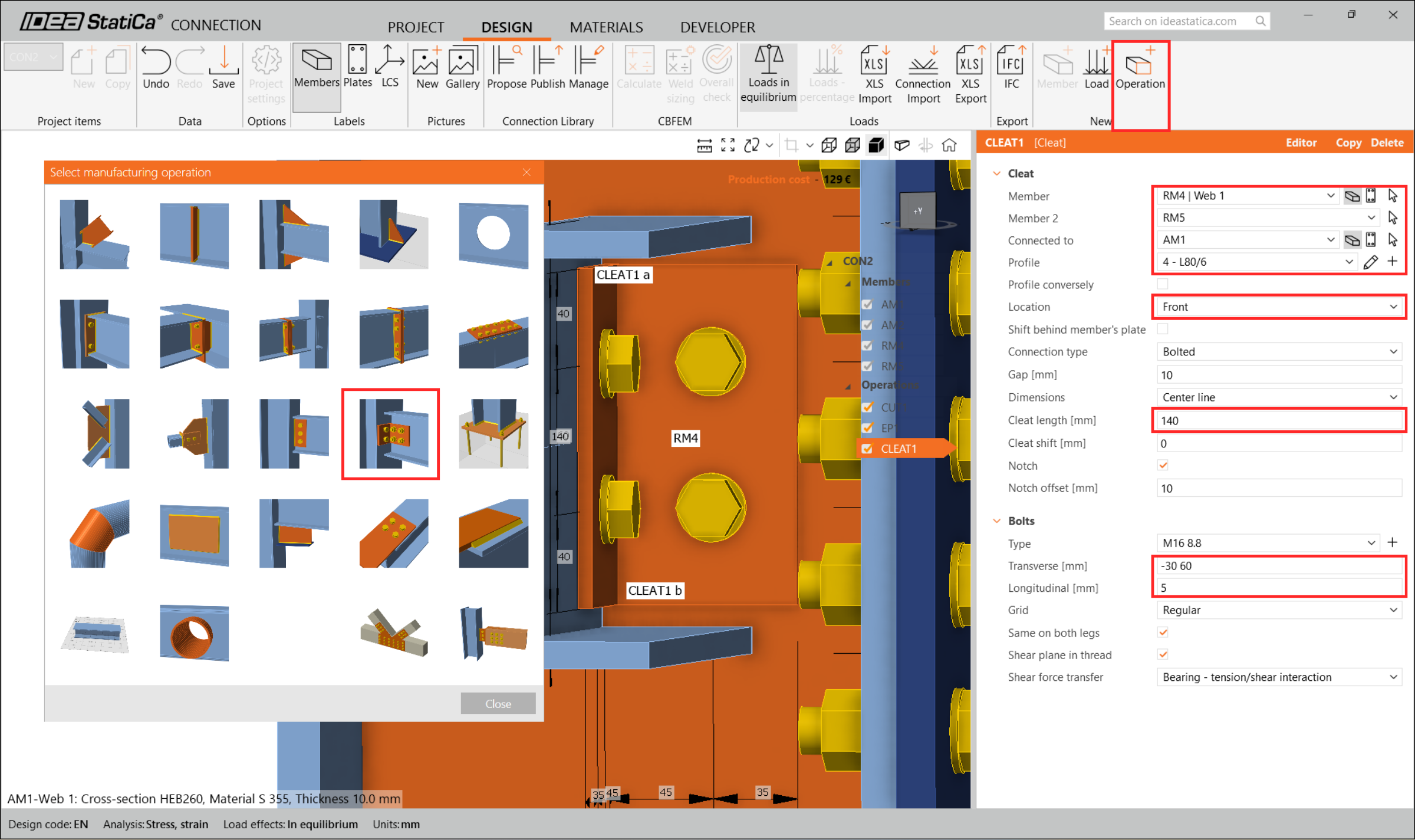Viewport: 1415px width, 840px height.
Task: Enable the Profile conversely checkbox
Action: point(1163,284)
